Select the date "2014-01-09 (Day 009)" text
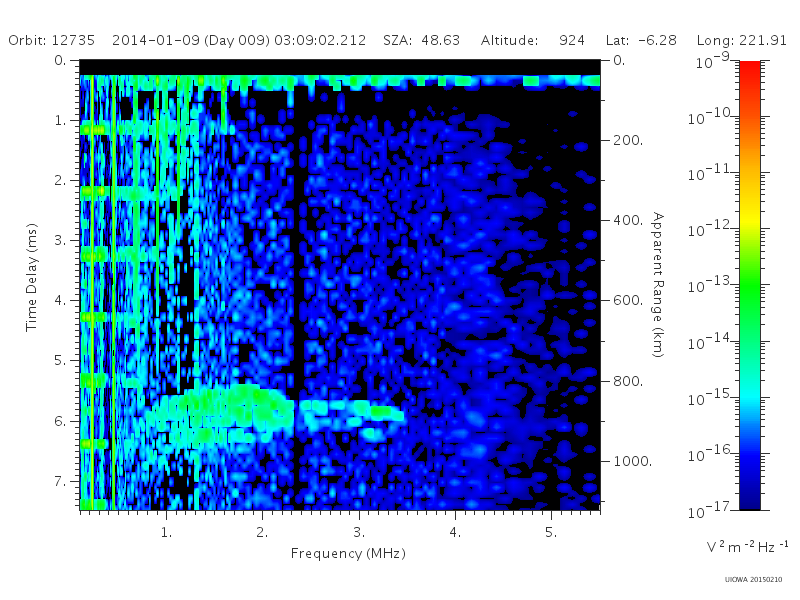Screen dimensions: 800x600 click(191, 40)
